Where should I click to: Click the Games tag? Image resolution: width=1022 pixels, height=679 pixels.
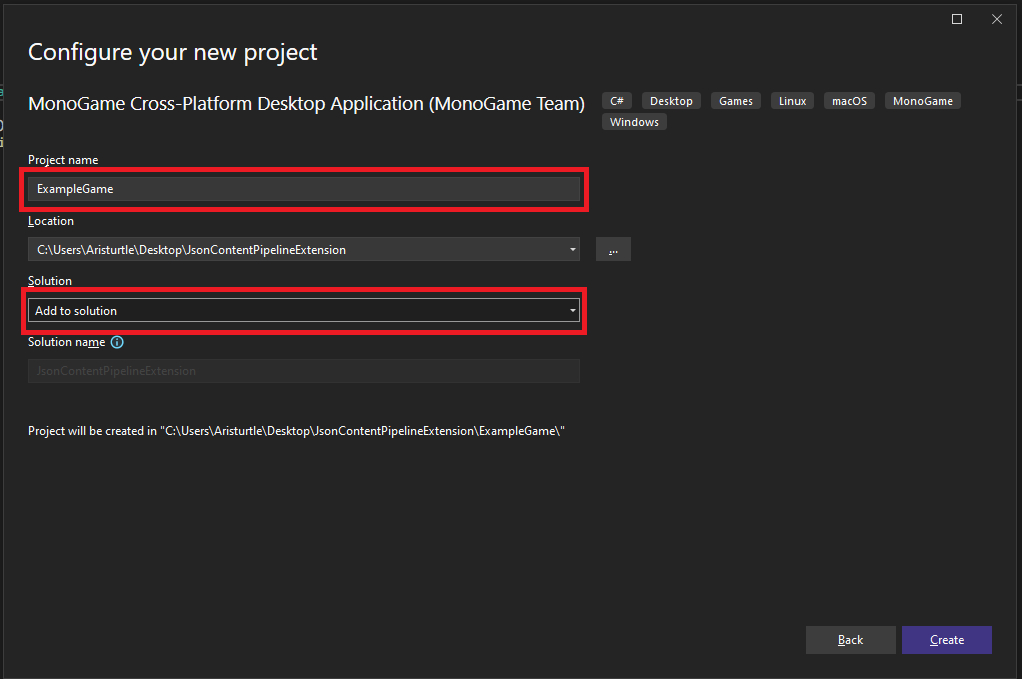735,101
